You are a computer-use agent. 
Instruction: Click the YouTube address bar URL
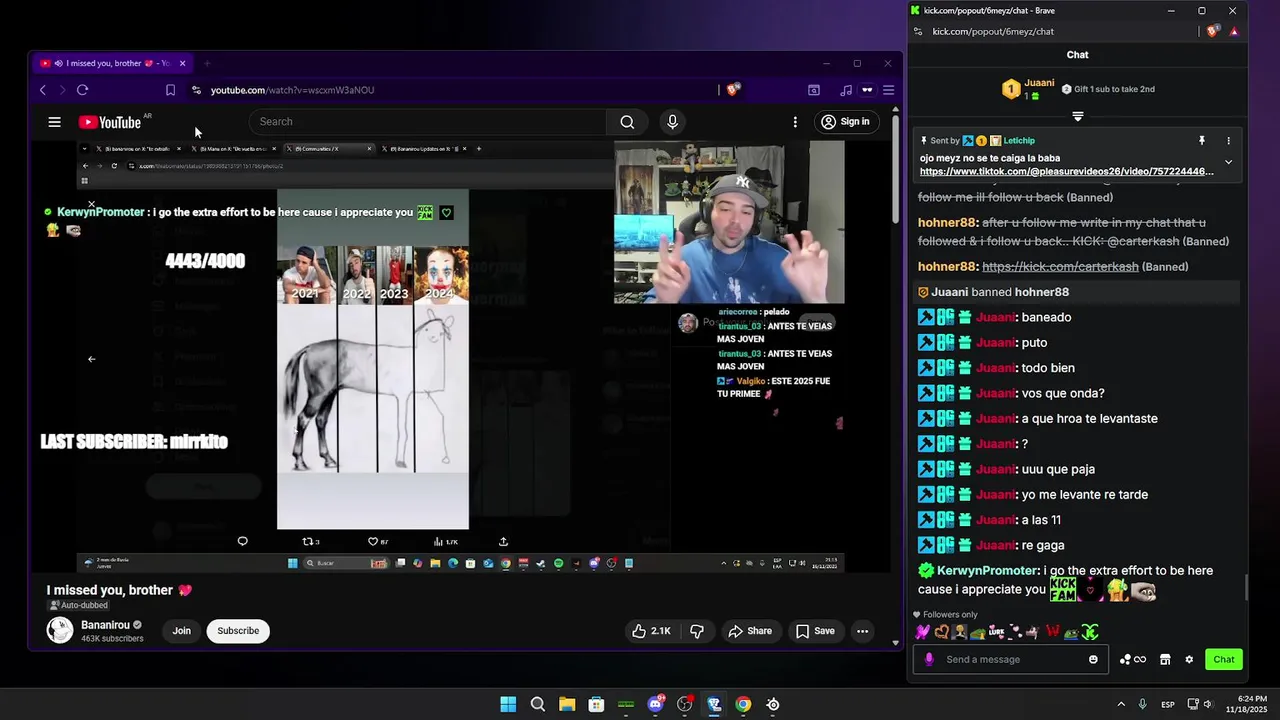[x=292, y=90]
